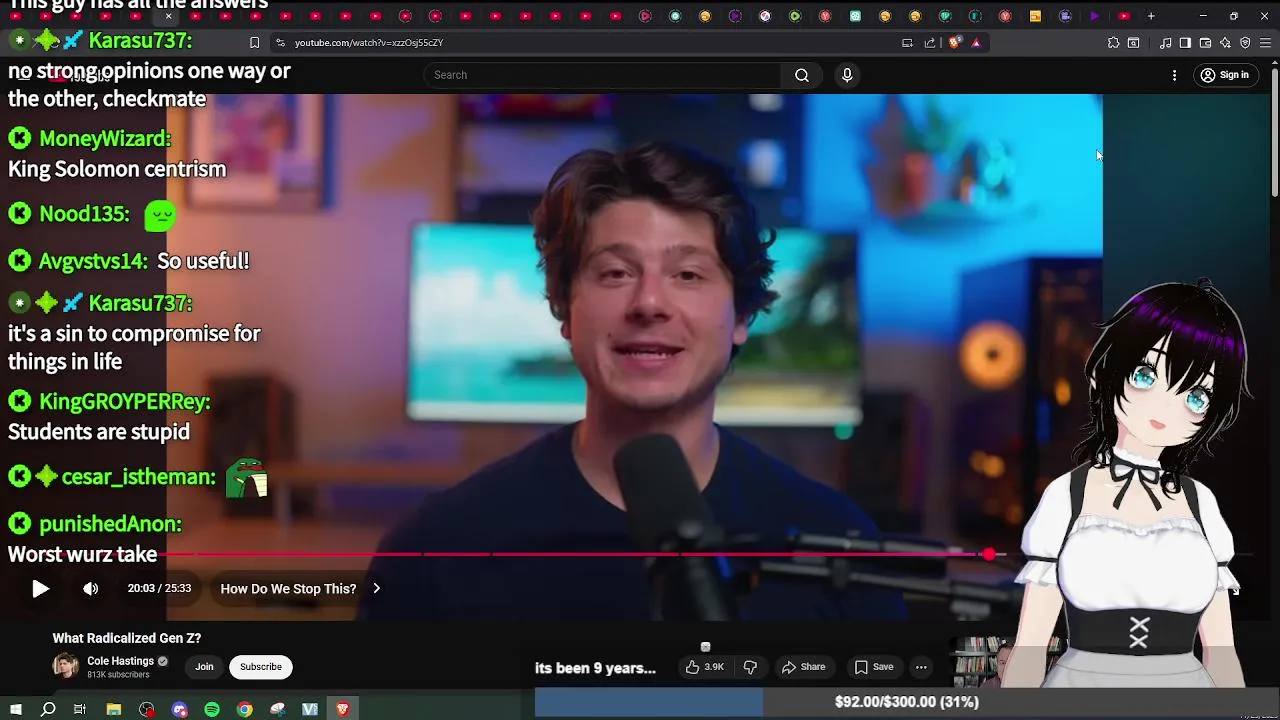This screenshot has width=1280, height=720.
Task: Like the video with thumbs up
Action: tap(704, 667)
